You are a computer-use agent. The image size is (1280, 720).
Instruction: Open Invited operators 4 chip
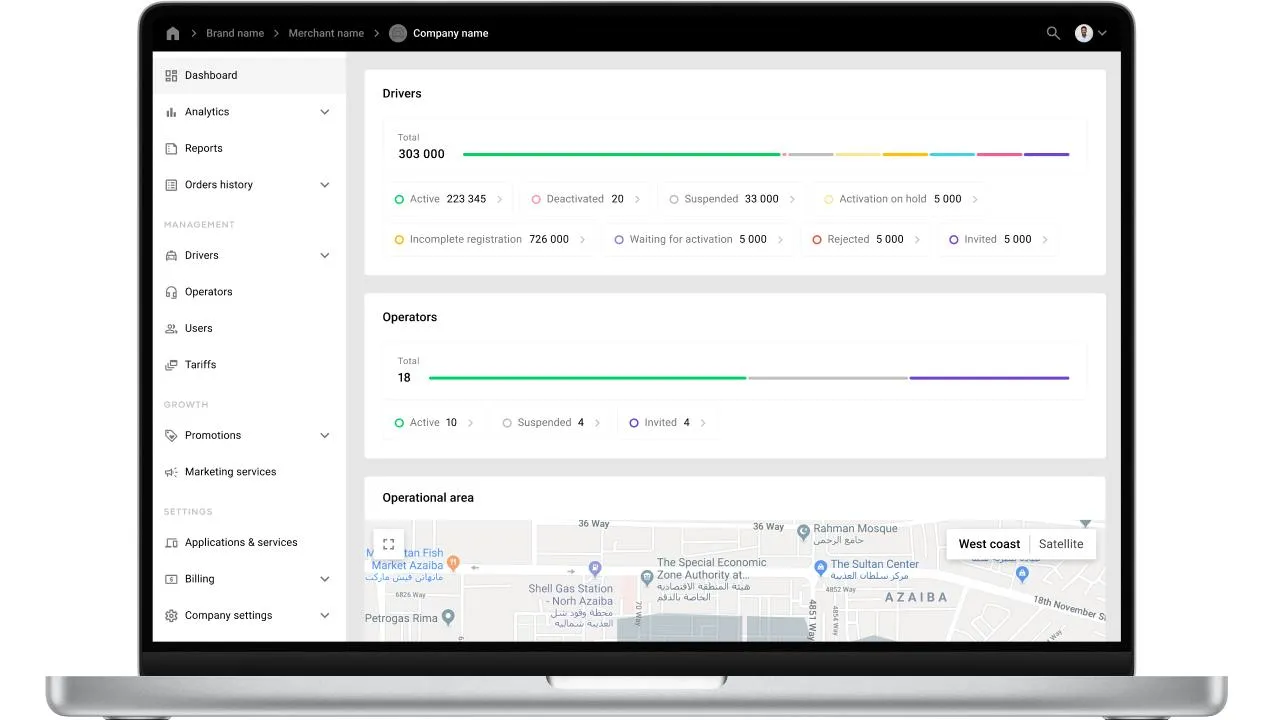[x=667, y=423]
